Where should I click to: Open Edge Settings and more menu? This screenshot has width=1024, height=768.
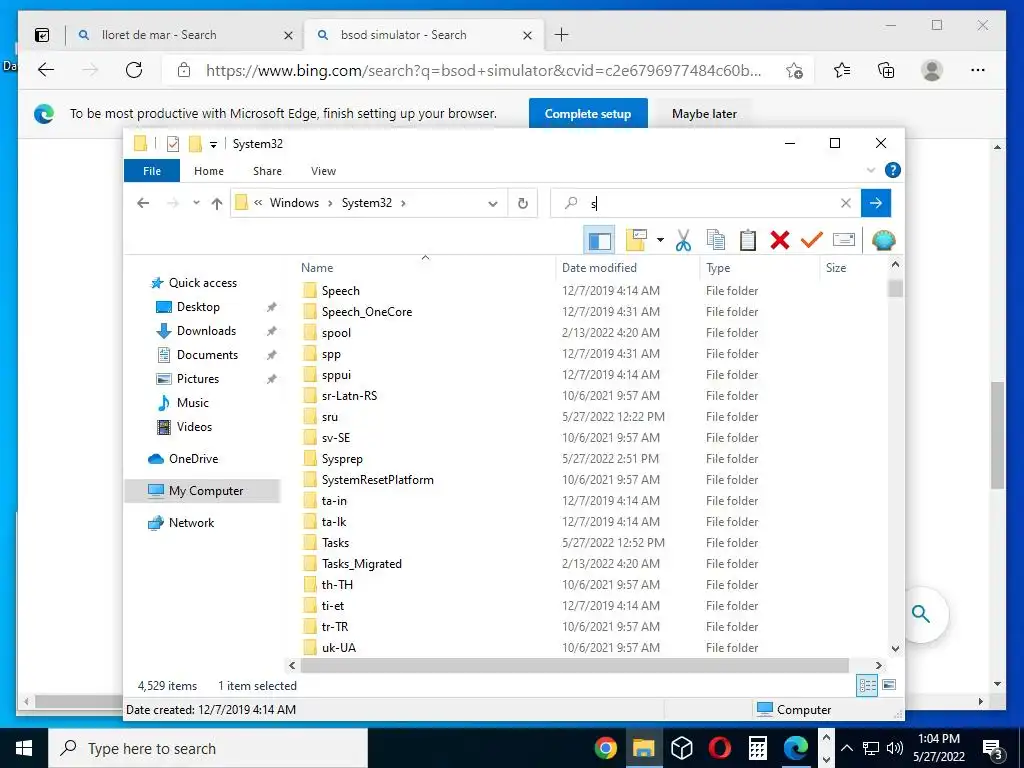(x=978, y=71)
